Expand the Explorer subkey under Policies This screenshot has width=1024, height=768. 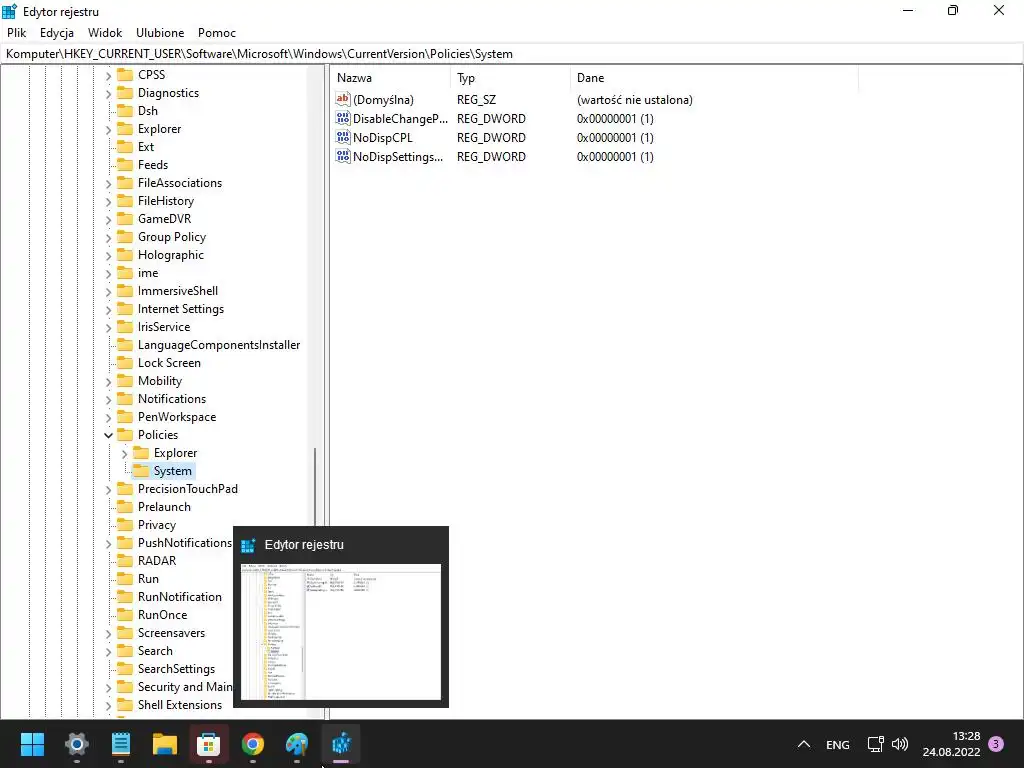[125, 453]
